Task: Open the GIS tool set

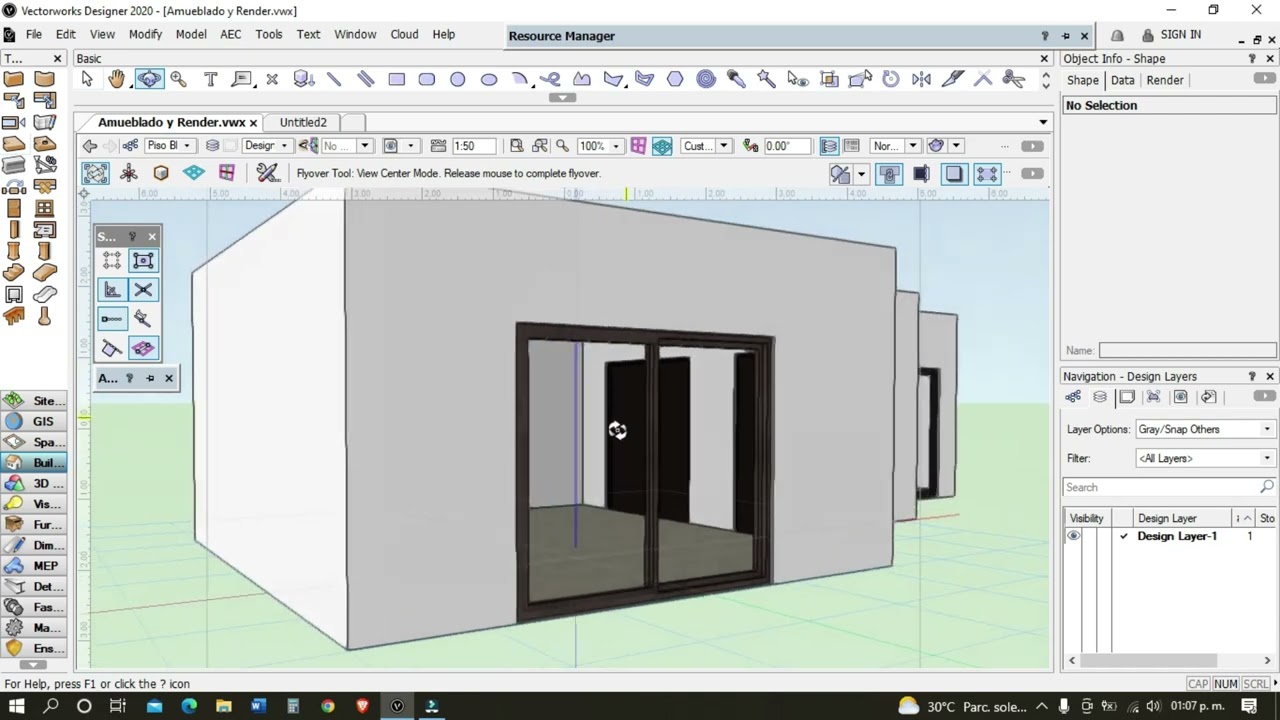Action: tap(34, 421)
